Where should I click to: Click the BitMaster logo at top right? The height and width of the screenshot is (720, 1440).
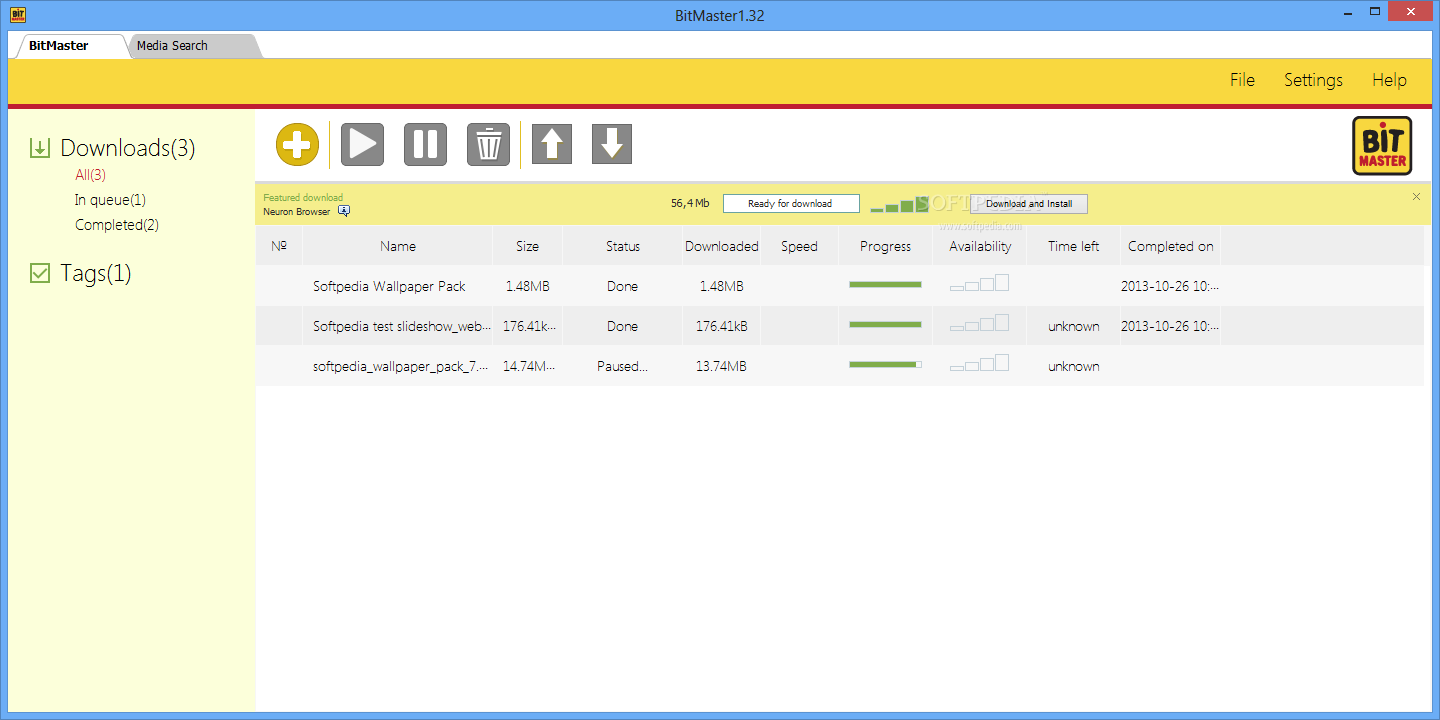pos(1382,146)
